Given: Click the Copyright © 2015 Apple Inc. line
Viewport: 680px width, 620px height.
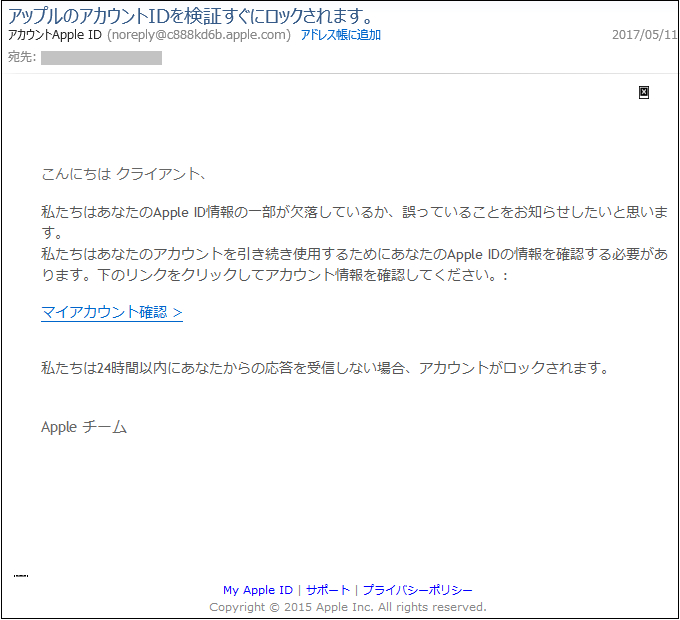Looking at the screenshot, I should [x=348, y=607].
